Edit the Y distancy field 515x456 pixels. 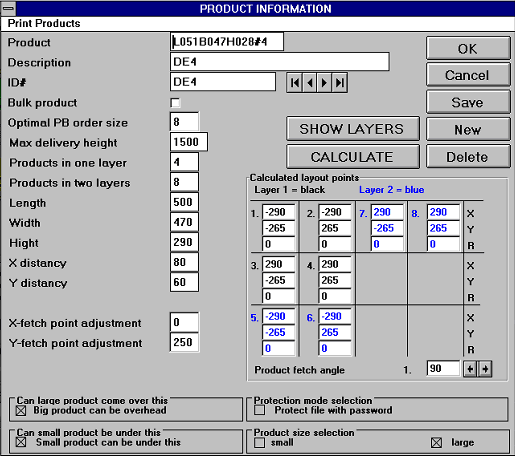point(184,282)
